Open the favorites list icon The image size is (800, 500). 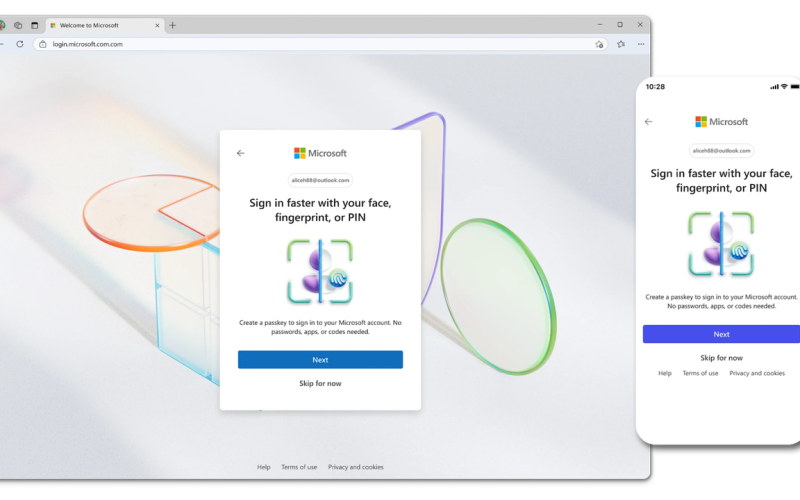coord(621,44)
